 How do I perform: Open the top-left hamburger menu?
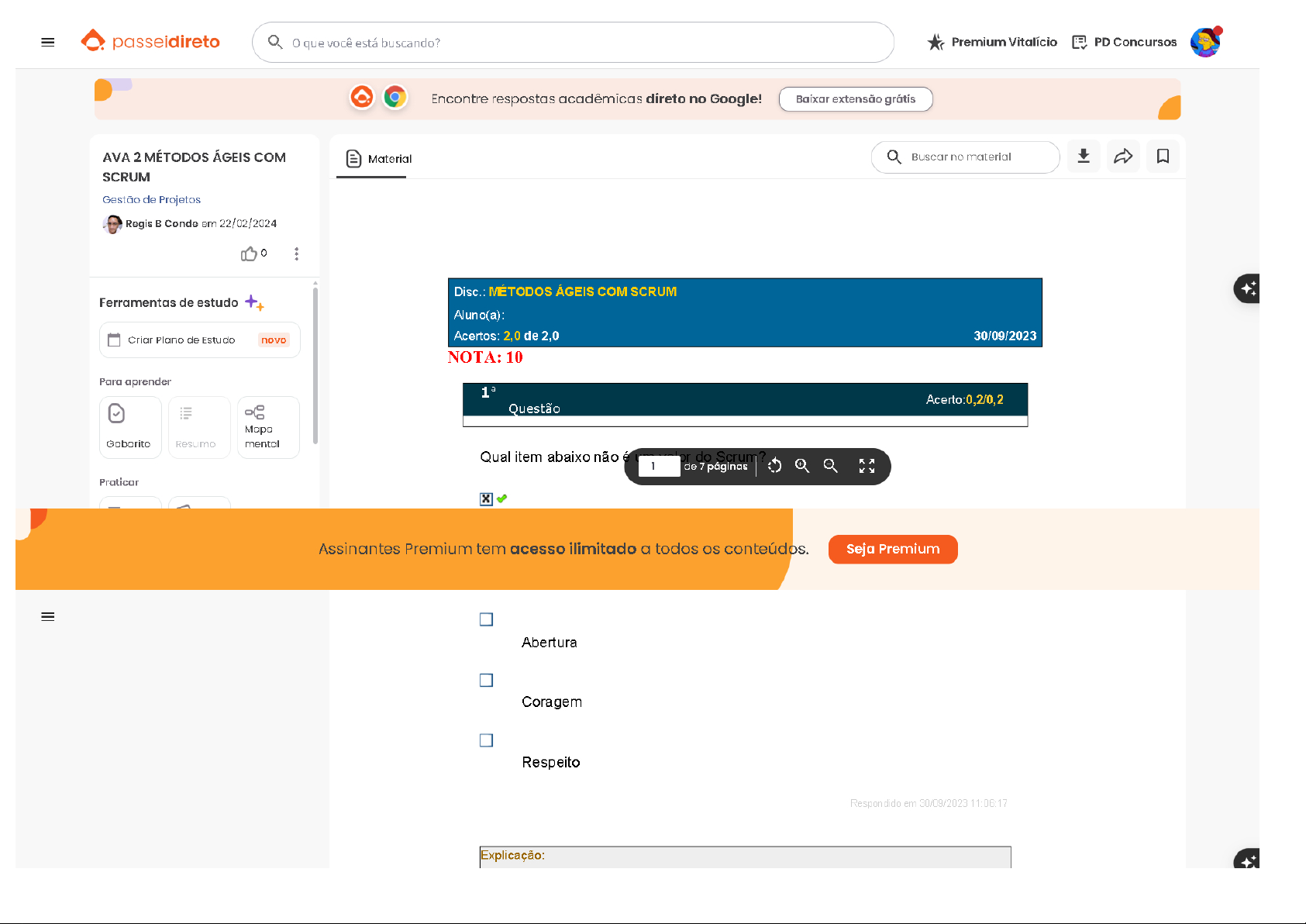pos(48,43)
